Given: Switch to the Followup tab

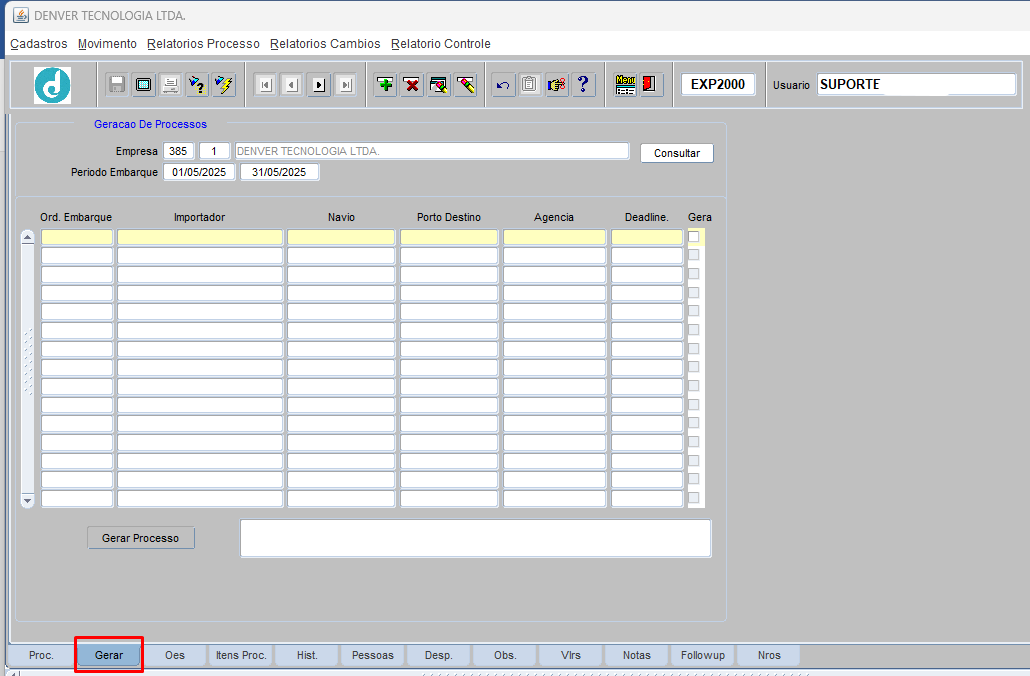Looking at the screenshot, I should 702,655.
